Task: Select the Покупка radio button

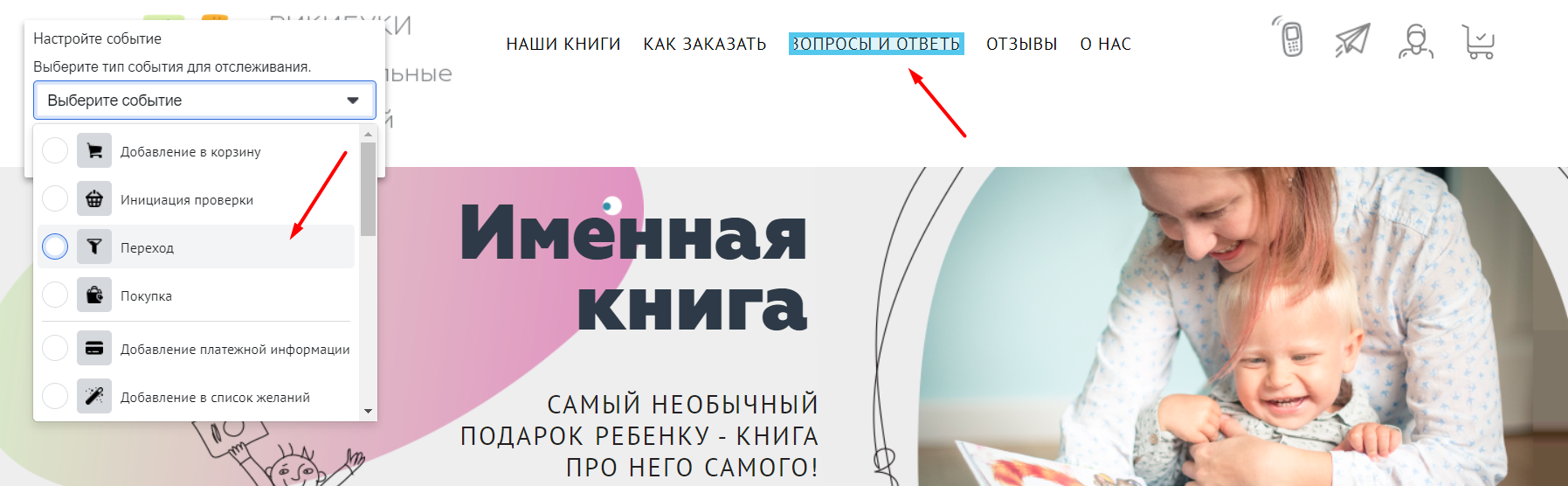Action: tap(55, 295)
